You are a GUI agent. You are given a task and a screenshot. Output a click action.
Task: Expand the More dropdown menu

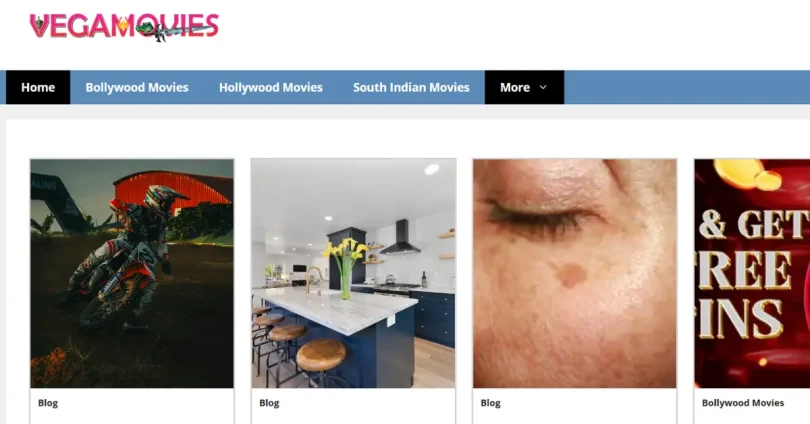524,87
